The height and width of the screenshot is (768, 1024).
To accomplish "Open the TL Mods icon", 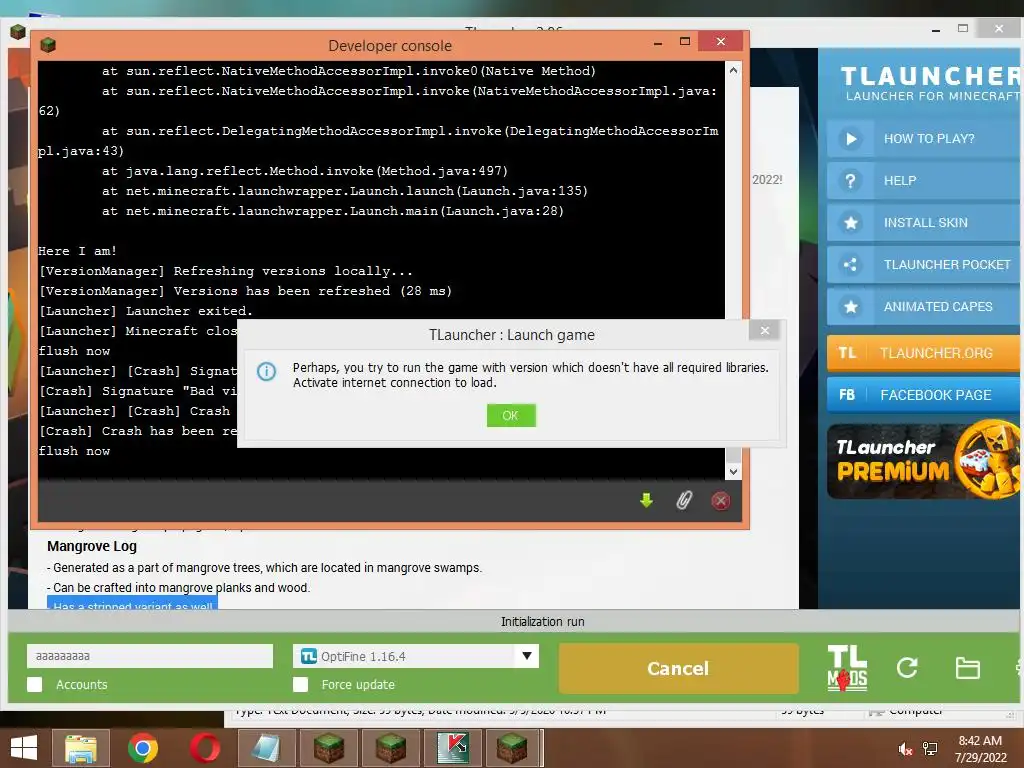I will 847,668.
